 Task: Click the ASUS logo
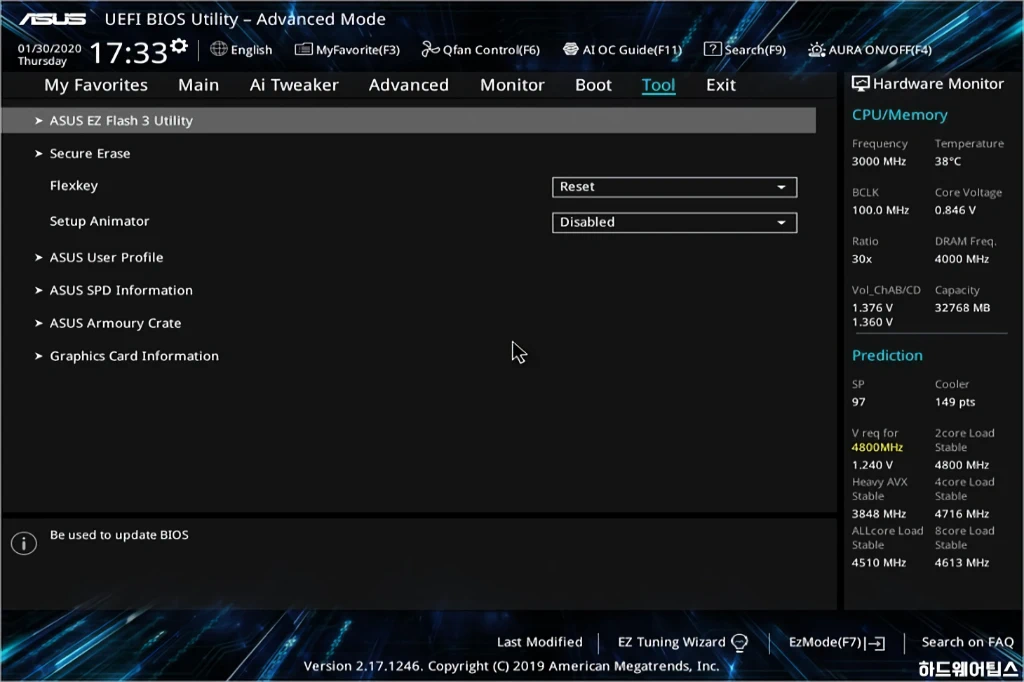(53, 19)
